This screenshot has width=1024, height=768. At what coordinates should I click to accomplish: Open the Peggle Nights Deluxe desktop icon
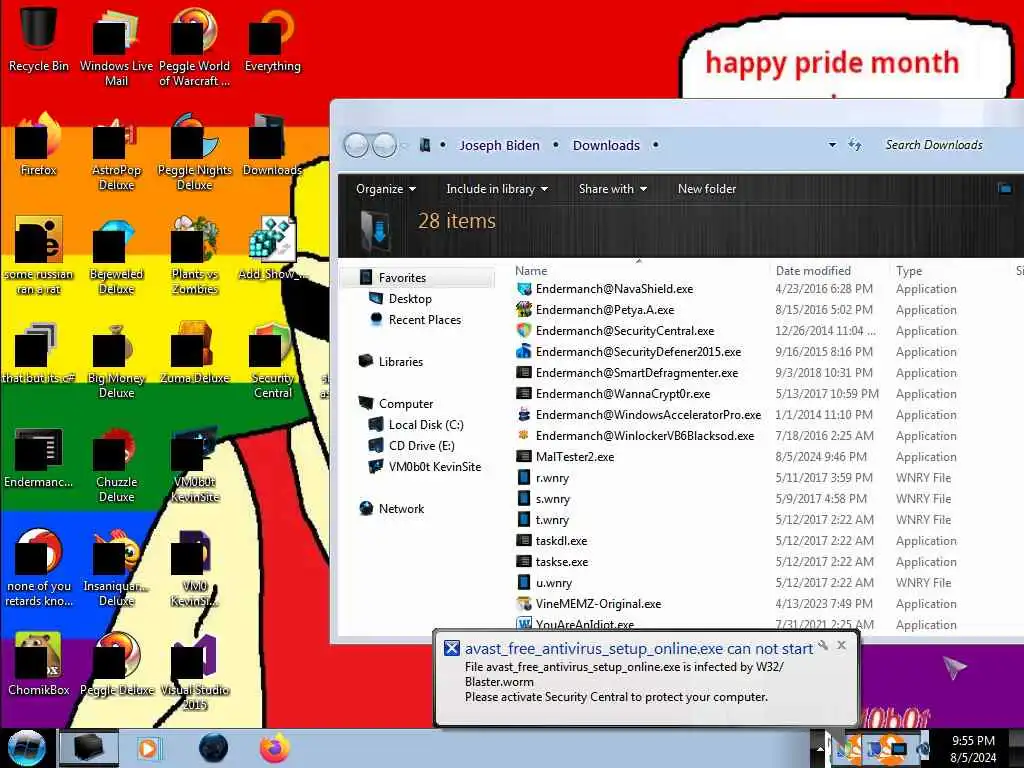pyautogui.click(x=195, y=153)
